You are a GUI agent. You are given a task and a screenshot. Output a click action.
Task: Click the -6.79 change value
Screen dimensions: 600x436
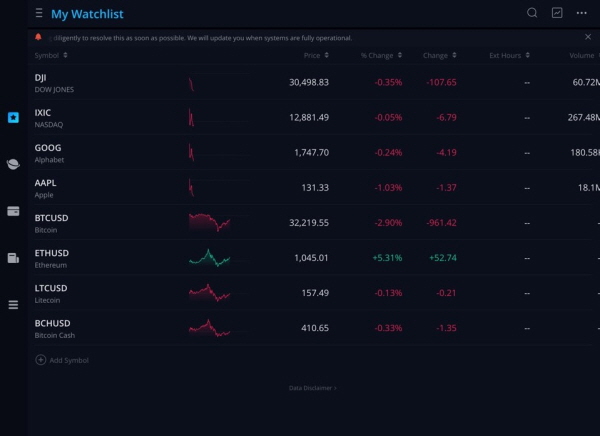(446, 118)
